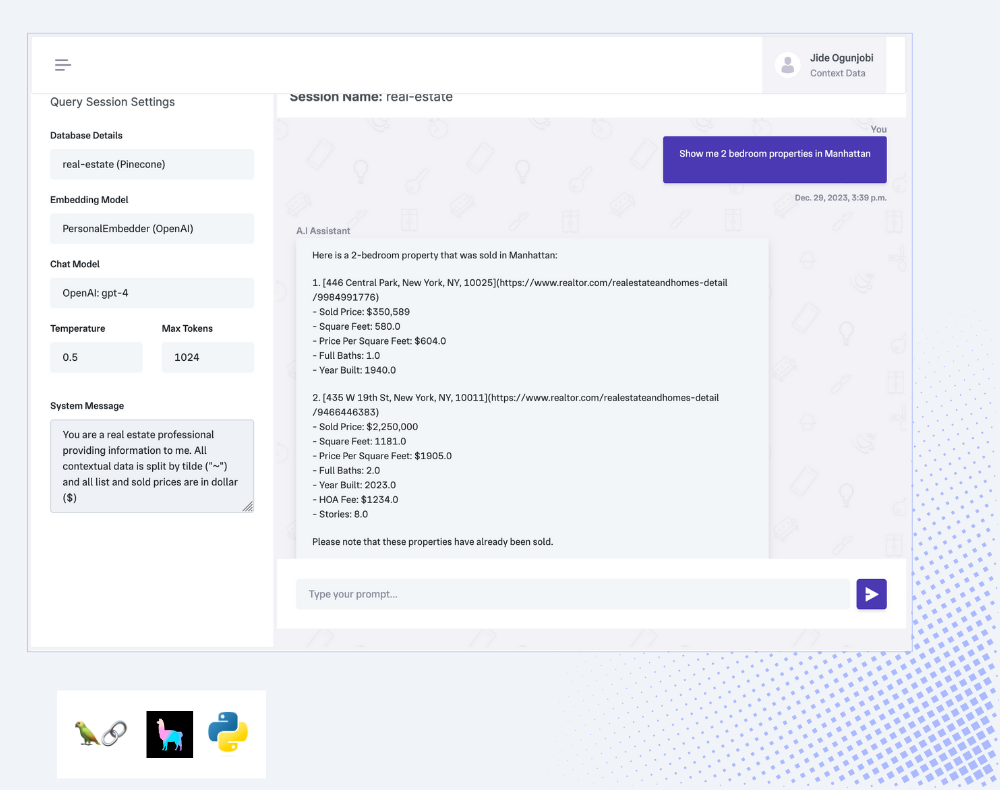Click the 'Dec. 29, 2023, 3:39 p.m.' timestamp

click(x=841, y=198)
